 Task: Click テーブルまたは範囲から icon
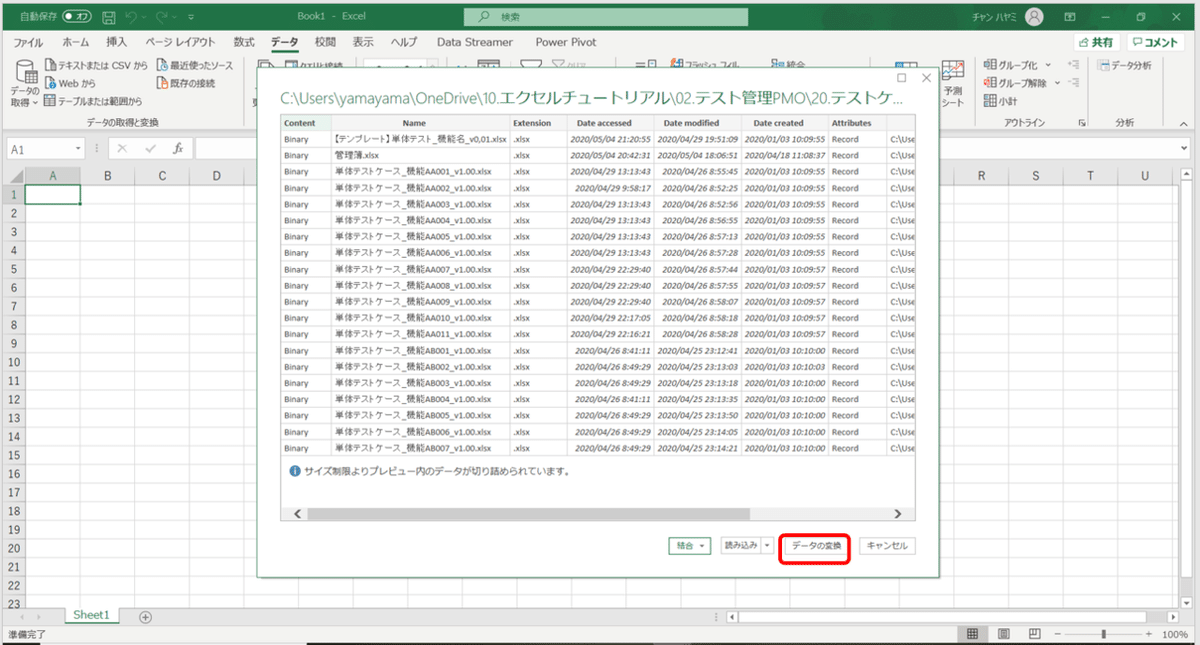pyautogui.click(x=51, y=100)
